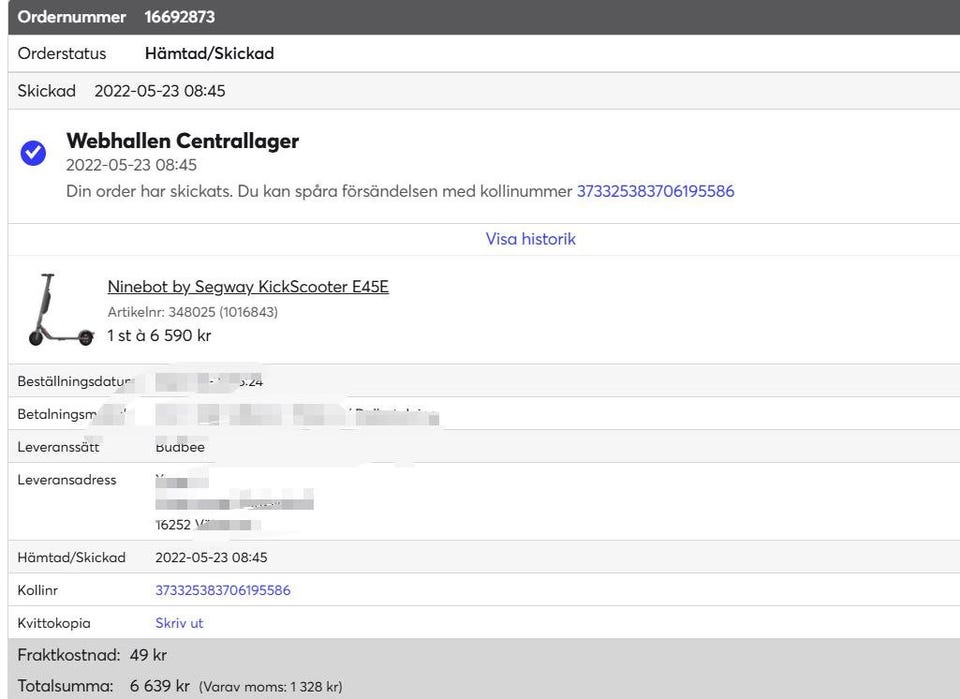Click article number 348025 (1016843)
The height and width of the screenshot is (699, 960).
pyautogui.click(x=192, y=312)
